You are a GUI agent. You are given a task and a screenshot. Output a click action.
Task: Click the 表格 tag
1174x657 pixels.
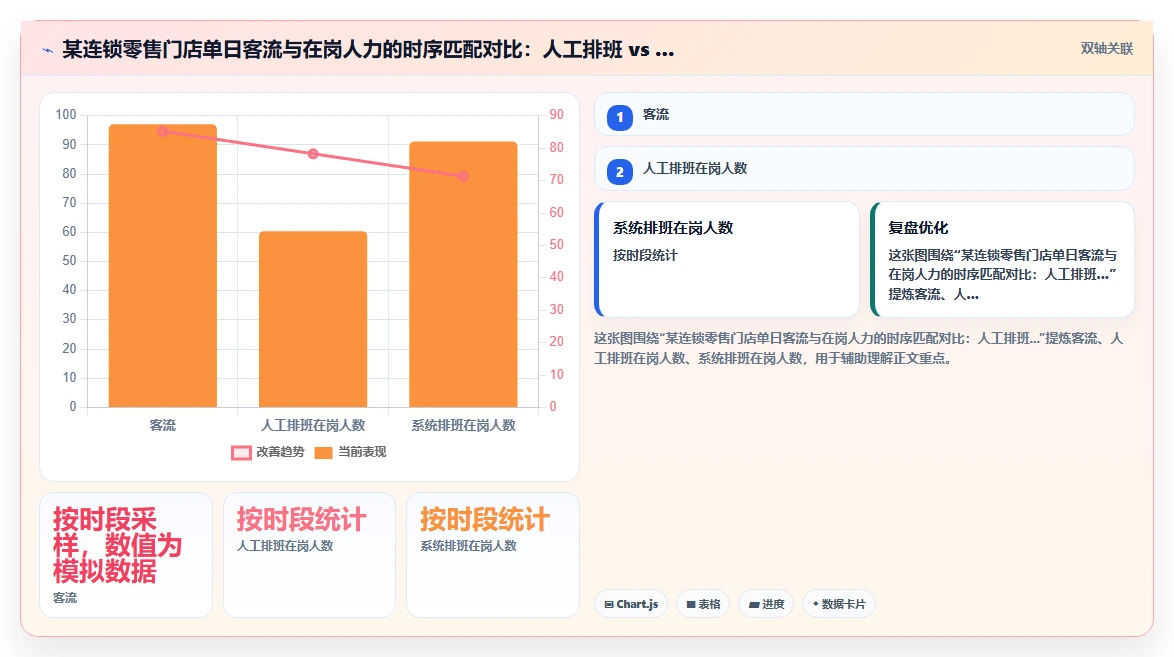pos(703,604)
